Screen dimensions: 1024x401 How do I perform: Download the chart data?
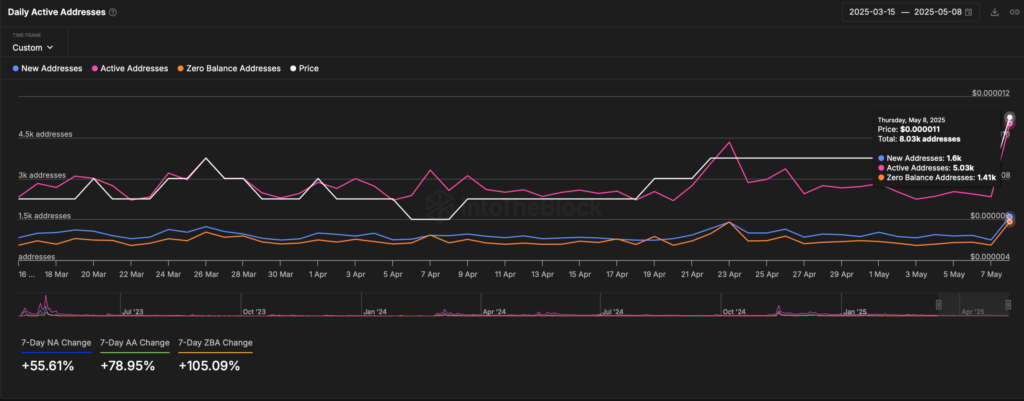994,13
